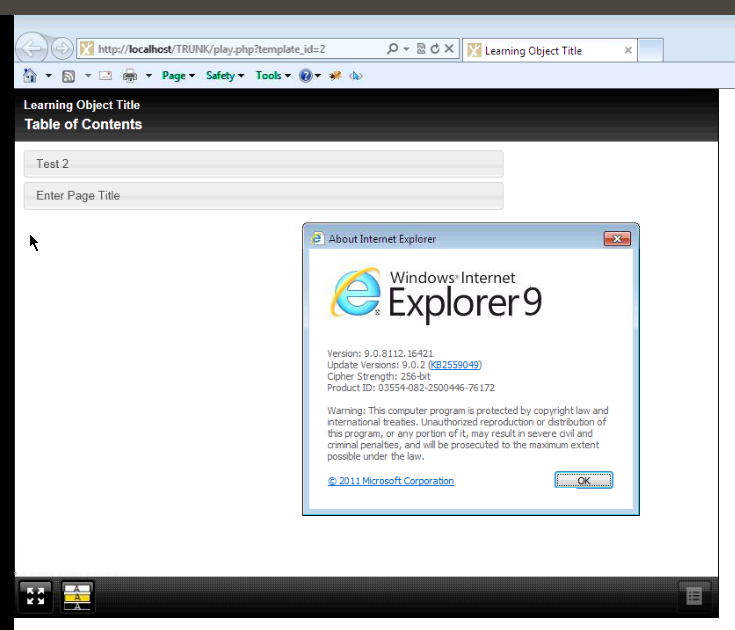Viewport: 735px width, 630px height.
Task: Click the Read Mail envelope icon
Action: point(105,75)
